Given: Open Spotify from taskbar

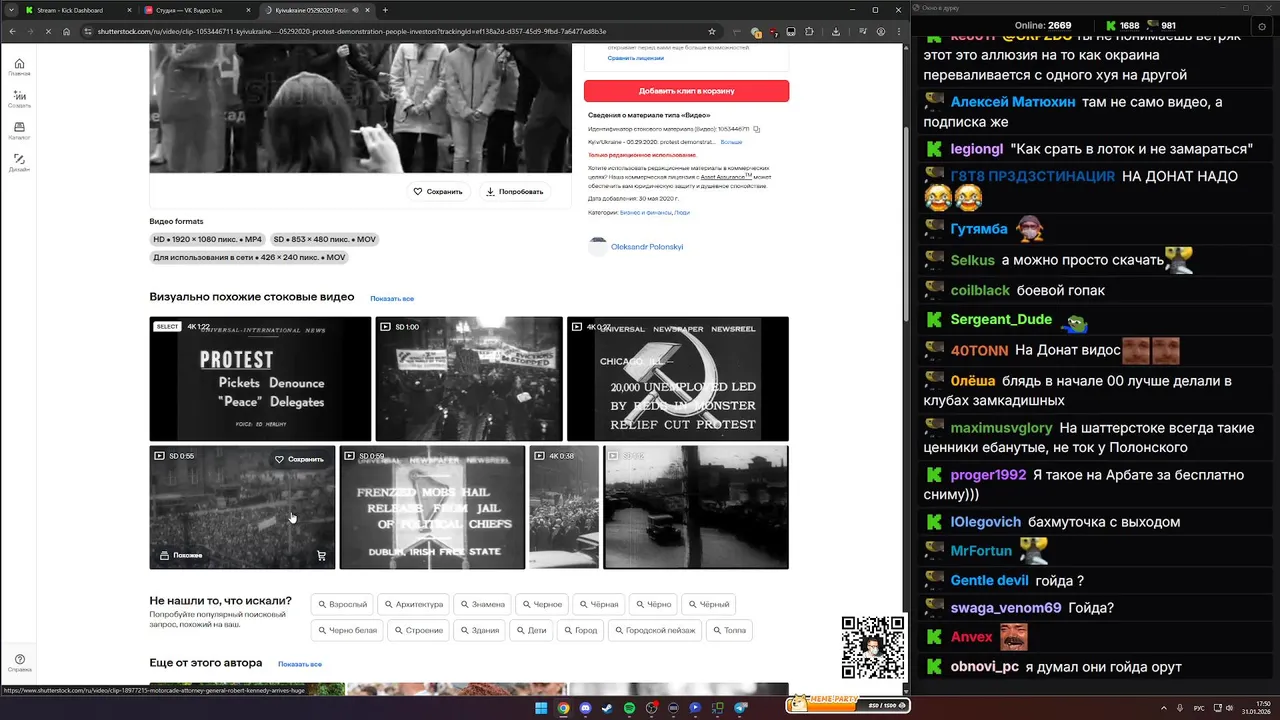Looking at the screenshot, I should click(629, 708).
